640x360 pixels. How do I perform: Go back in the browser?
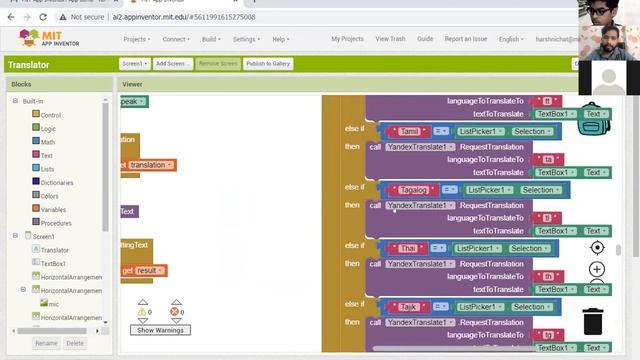(x=11, y=17)
